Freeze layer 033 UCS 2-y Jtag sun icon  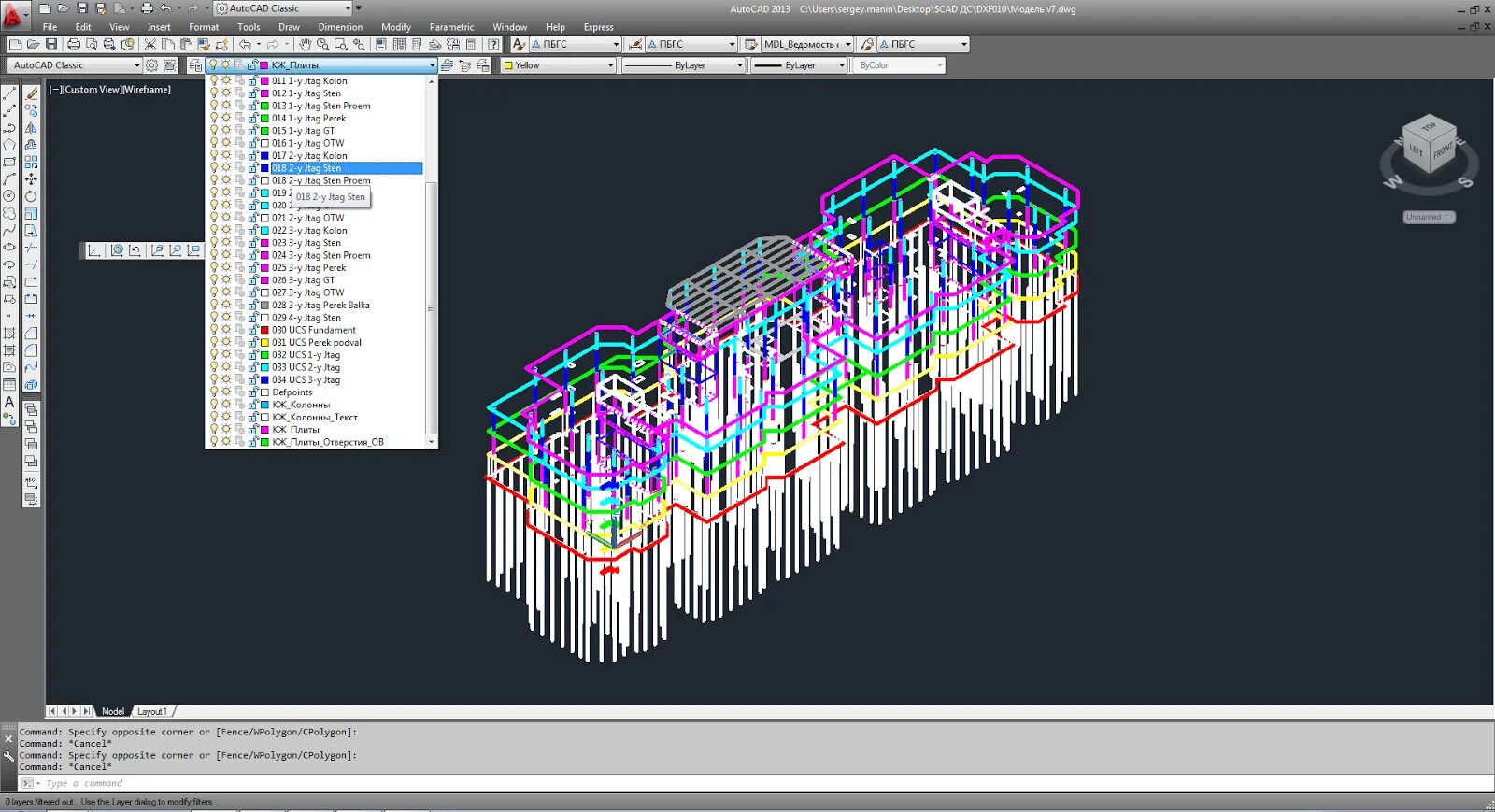(x=226, y=367)
